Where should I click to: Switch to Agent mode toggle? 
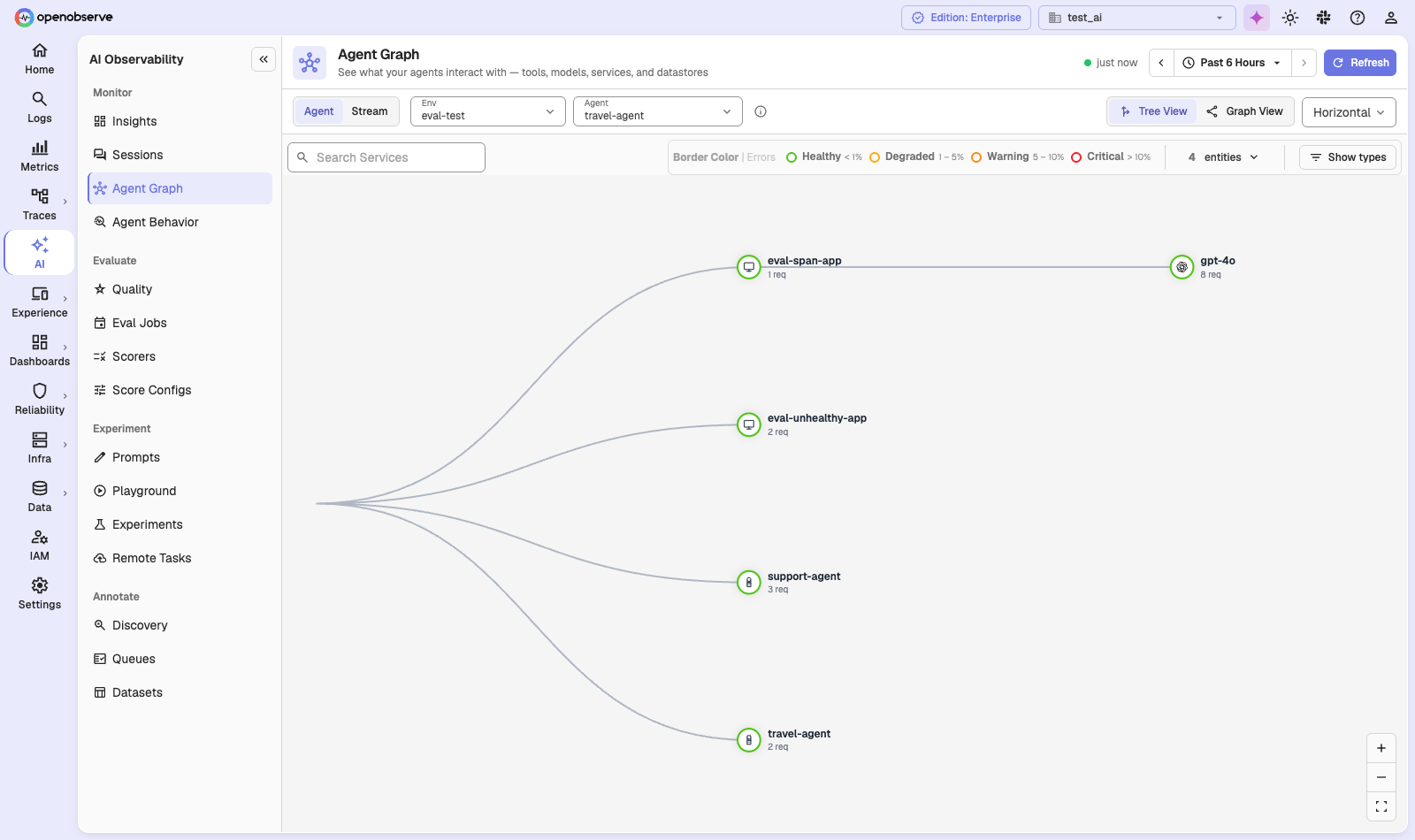tap(319, 111)
